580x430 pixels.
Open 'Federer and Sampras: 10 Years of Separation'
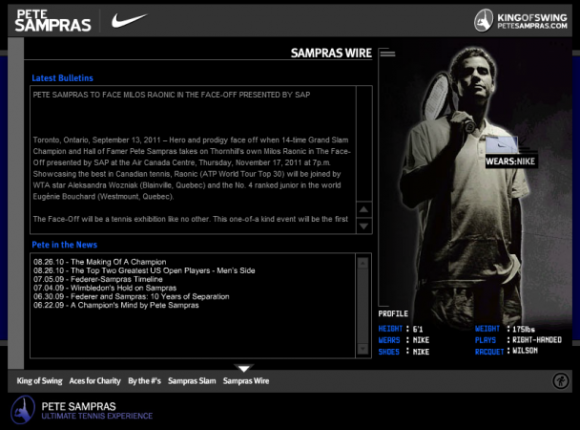point(131,296)
